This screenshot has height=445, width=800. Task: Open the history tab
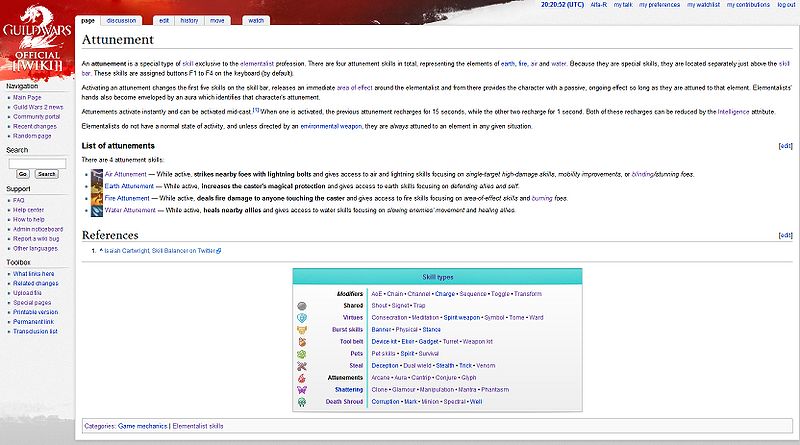click(x=189, y=20)
